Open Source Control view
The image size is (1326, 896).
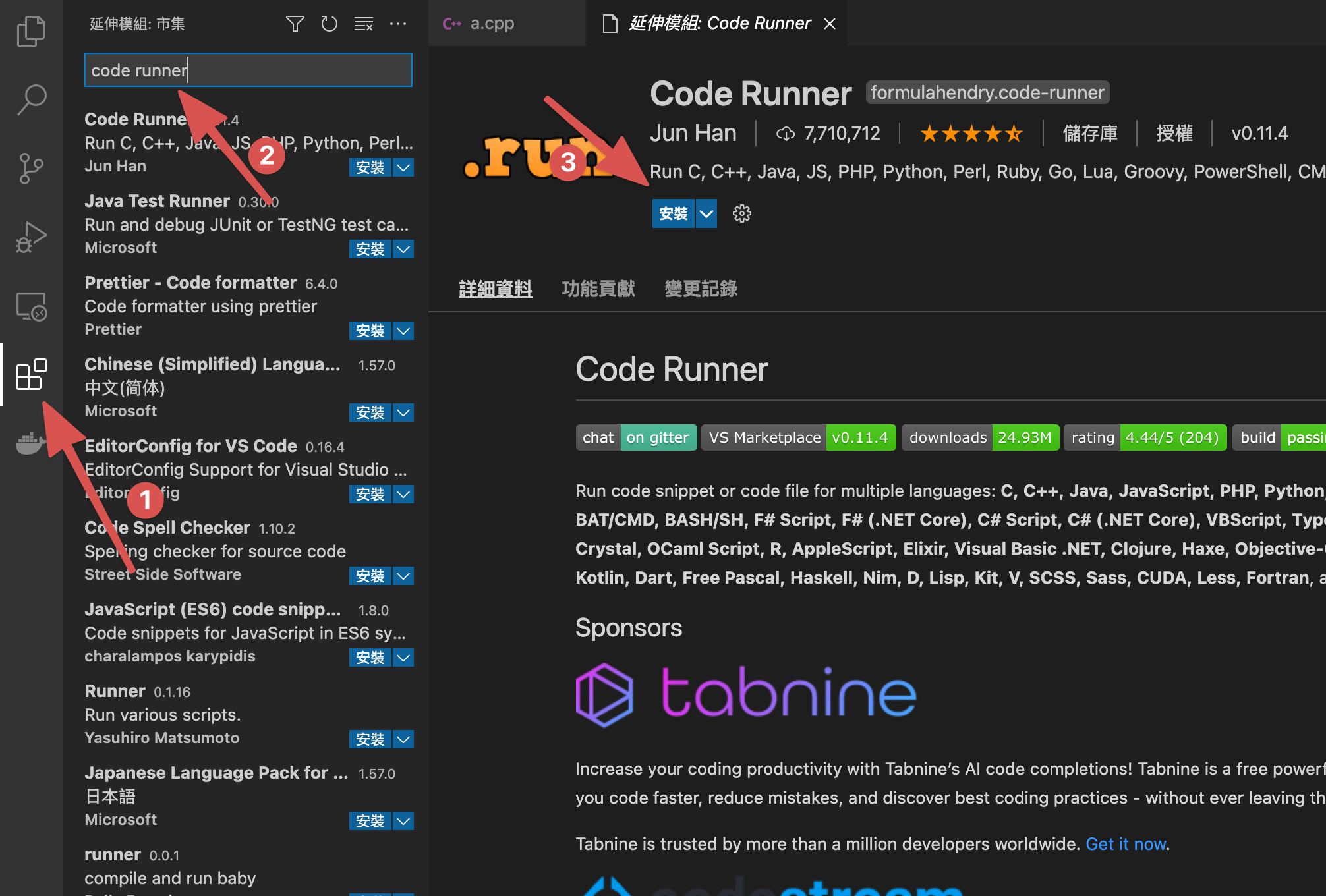(x=31, y=169)
